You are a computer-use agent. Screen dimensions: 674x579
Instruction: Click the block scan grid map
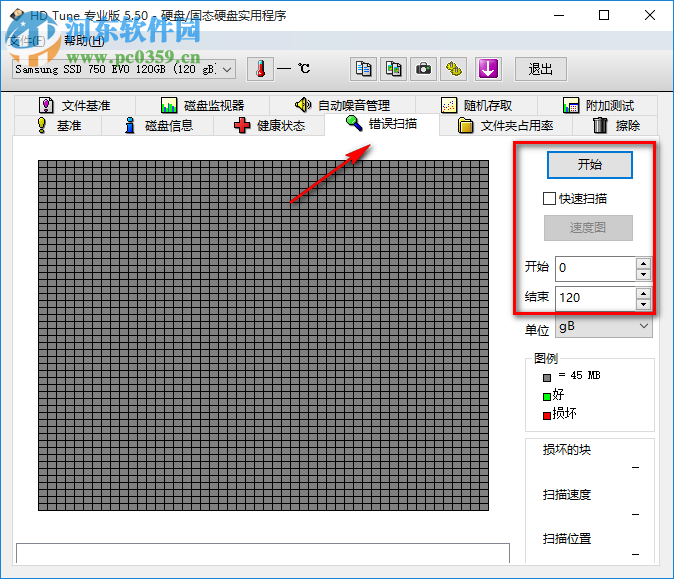coord(263,335)
